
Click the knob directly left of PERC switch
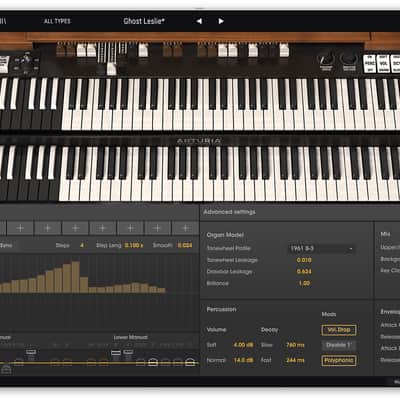coord(348,59)
